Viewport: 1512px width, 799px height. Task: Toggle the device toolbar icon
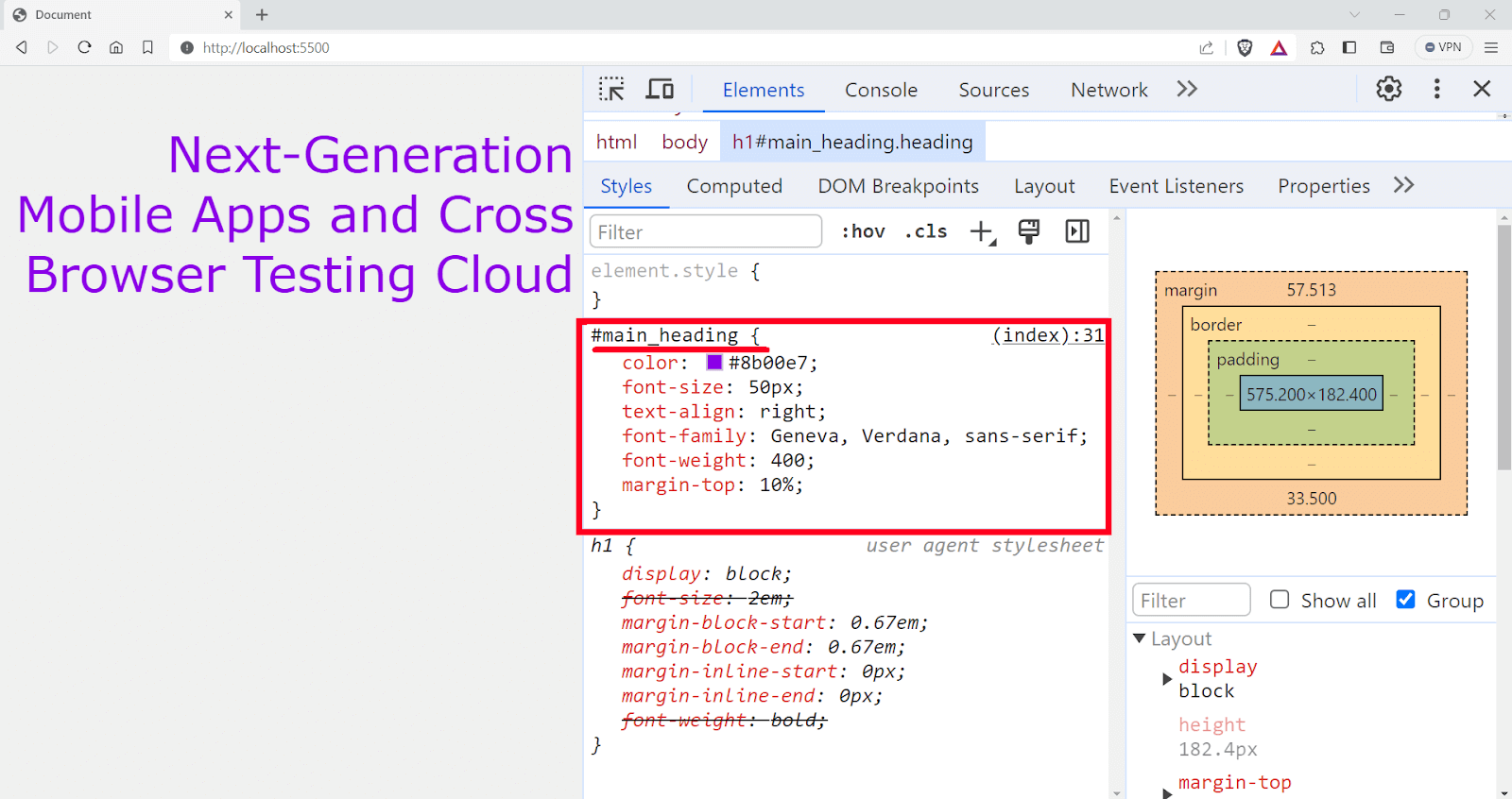pos(660,90)
